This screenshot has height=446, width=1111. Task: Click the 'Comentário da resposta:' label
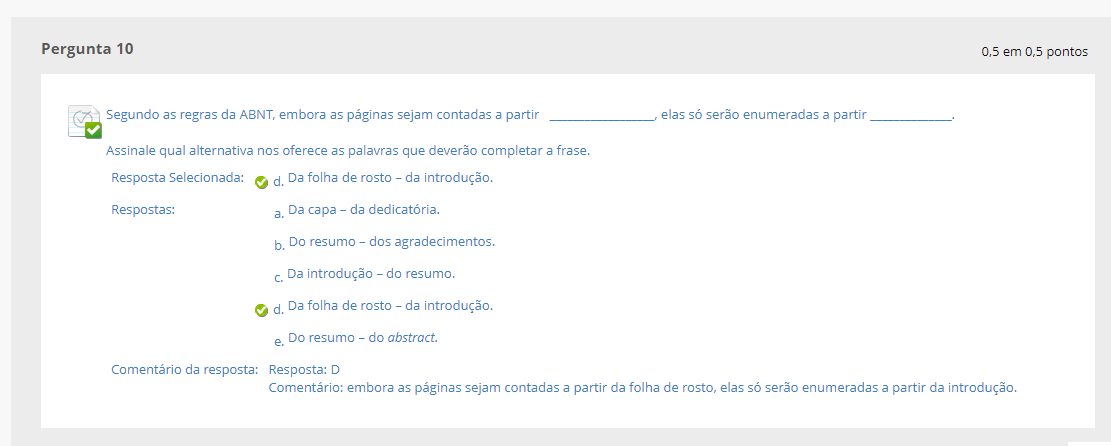click(184, 370)
